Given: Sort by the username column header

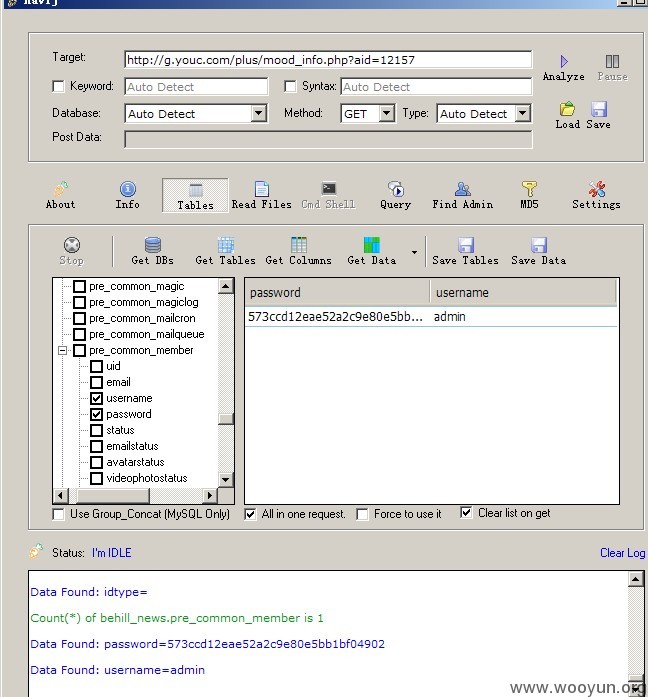Looking at the screenshot, I should point(523,292).
